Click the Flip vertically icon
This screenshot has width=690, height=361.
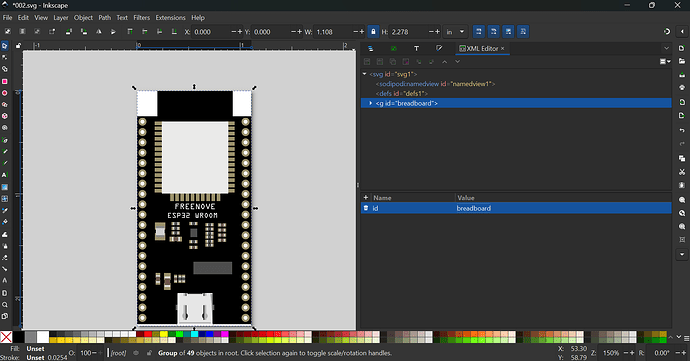click(x=113, y=31)
